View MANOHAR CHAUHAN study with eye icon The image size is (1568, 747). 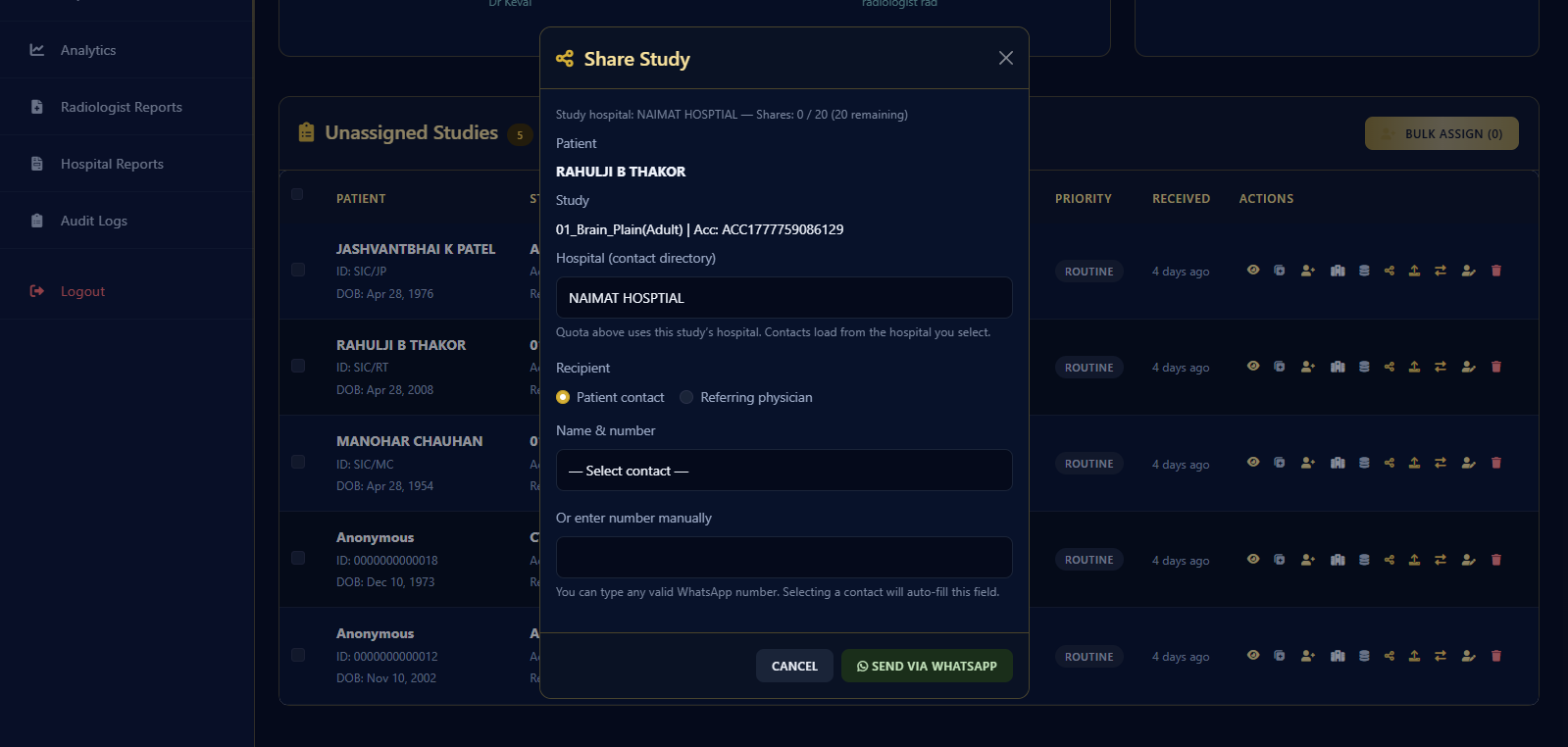[x=1253, y=463]
